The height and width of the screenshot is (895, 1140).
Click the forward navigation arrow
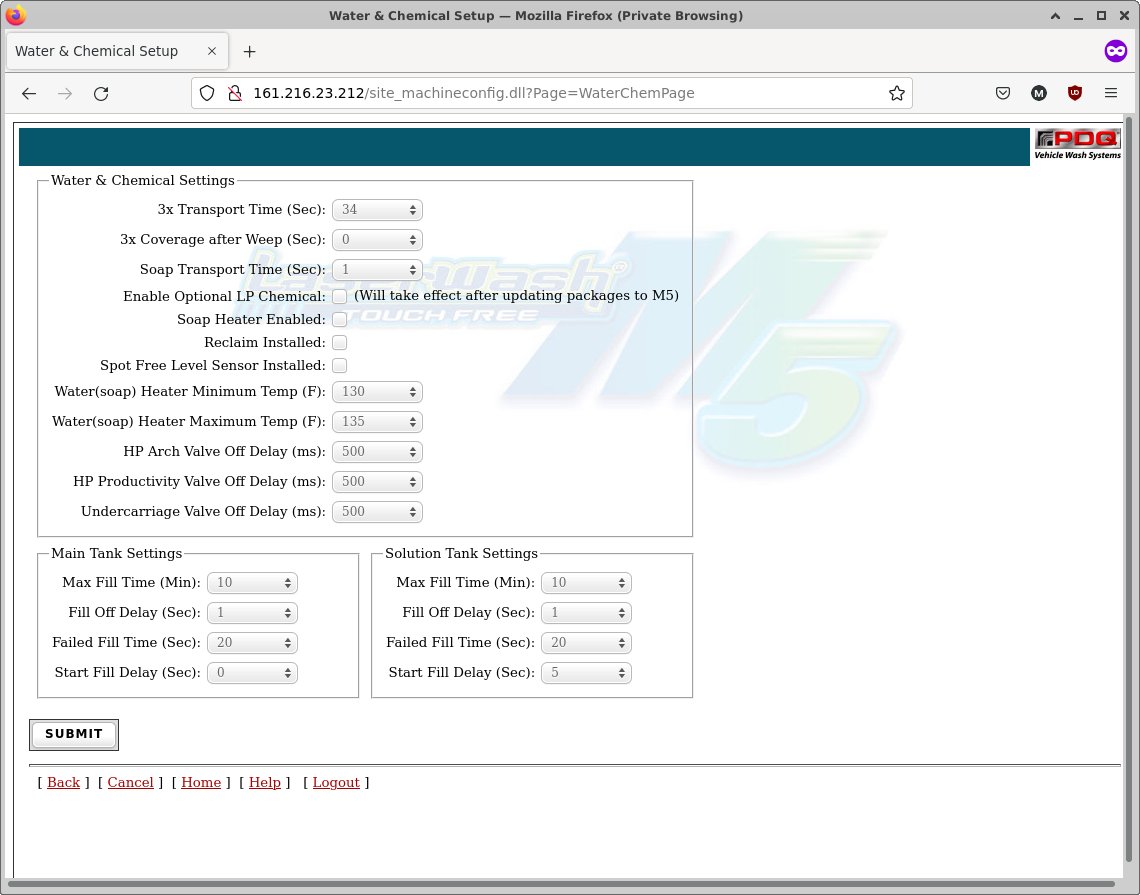[x=65, y=93]
